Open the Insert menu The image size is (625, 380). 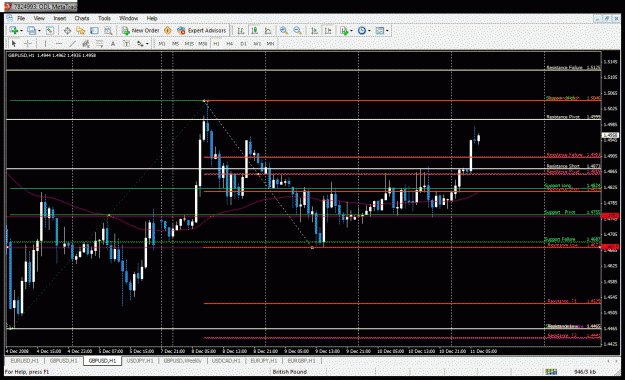point(60,18)
